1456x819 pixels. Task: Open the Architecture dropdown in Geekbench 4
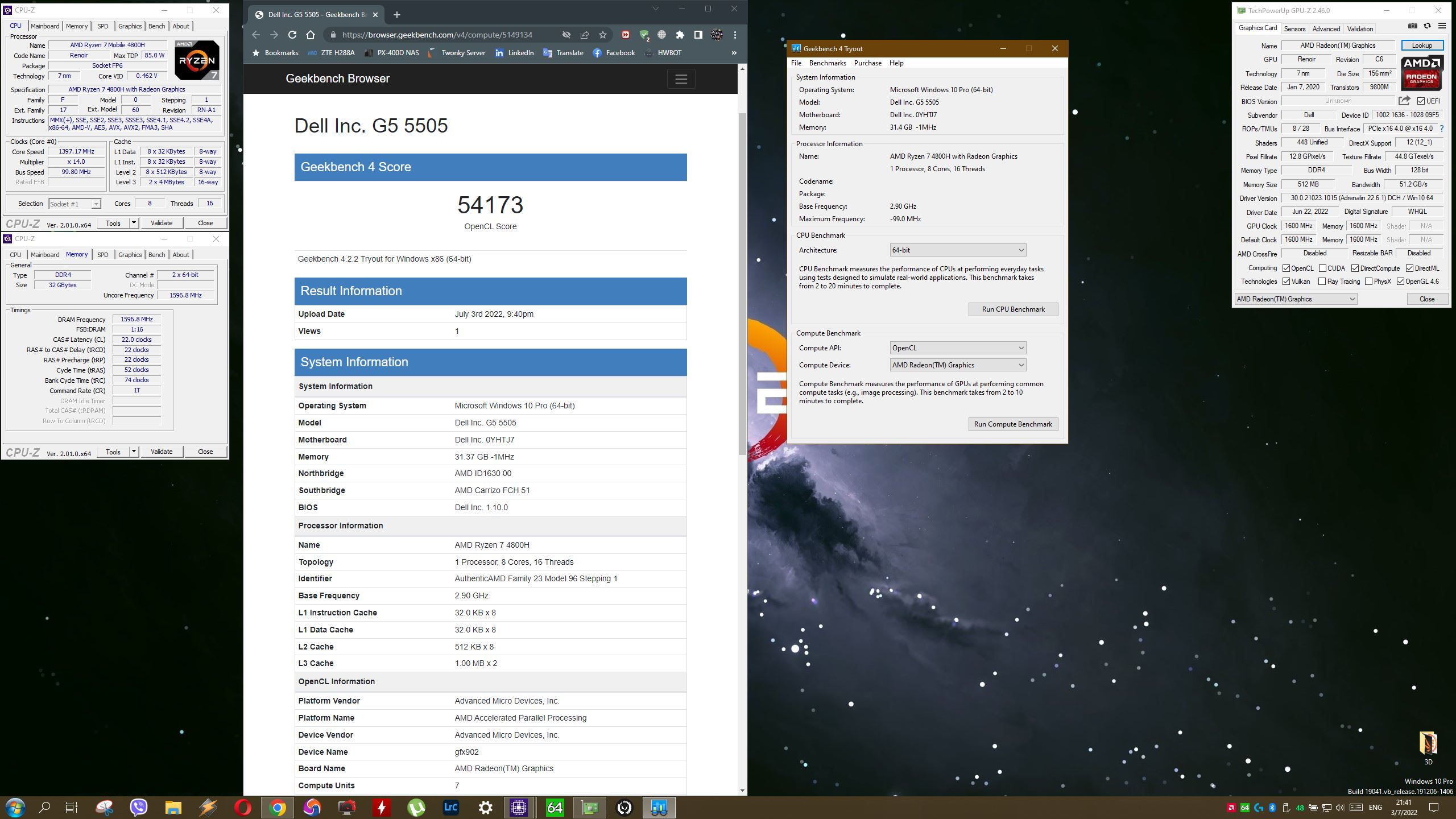pyautogui.click(x=958, y=250)
